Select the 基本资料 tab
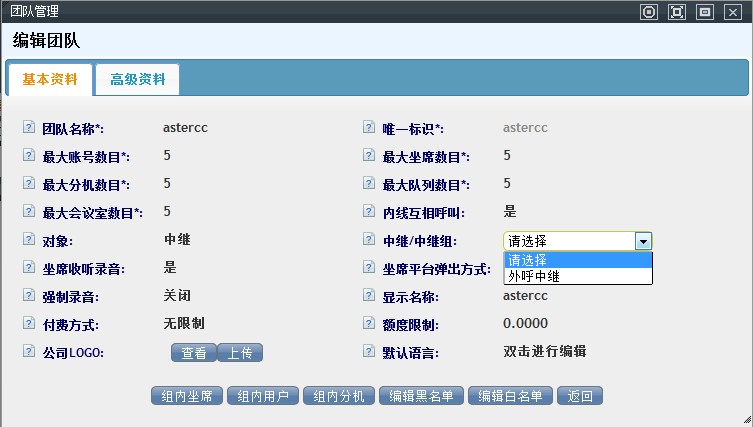Screen dimensions: 753x427 pyautogui.click(x=50, y=79)
